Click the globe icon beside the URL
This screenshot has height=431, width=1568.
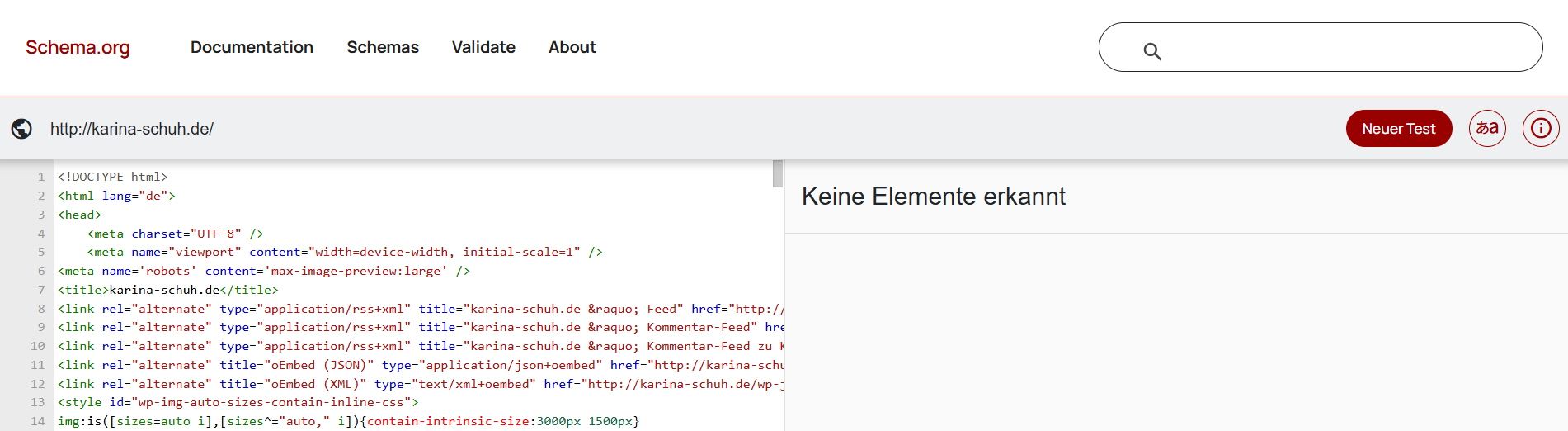(x=21, y=129)
